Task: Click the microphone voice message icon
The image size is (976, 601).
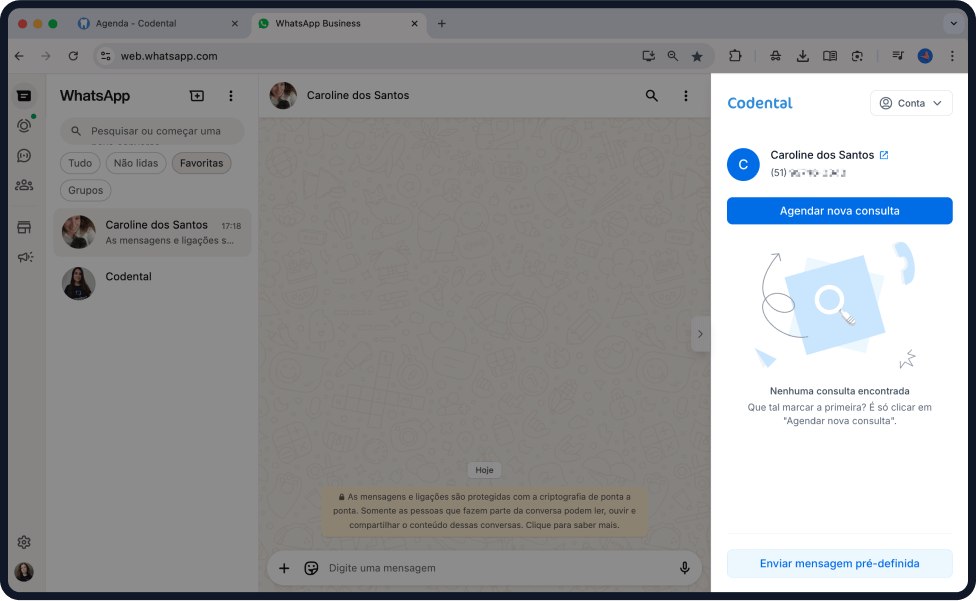Action: click(685, 568)
